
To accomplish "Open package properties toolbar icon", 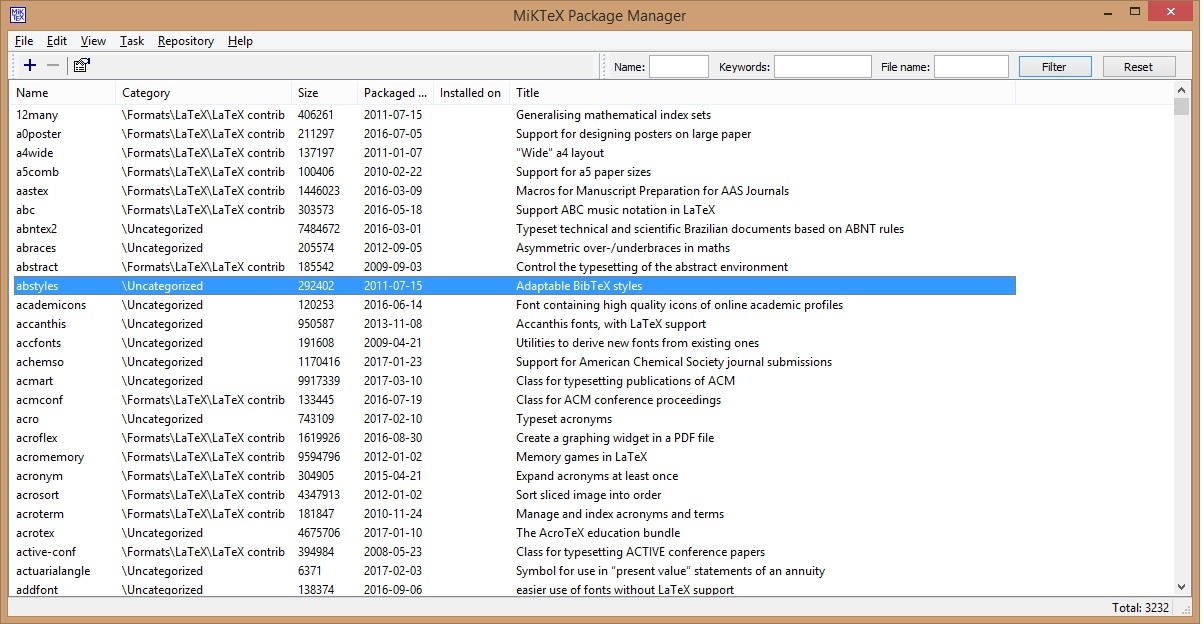I will point(81,66).
